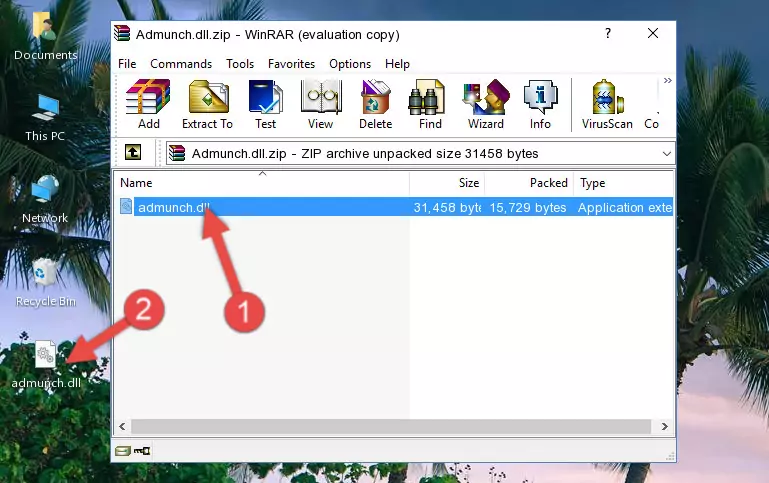Select the admunch.dll file row
The height and width of the screenshot is (483, 769).
coord(394,207)
